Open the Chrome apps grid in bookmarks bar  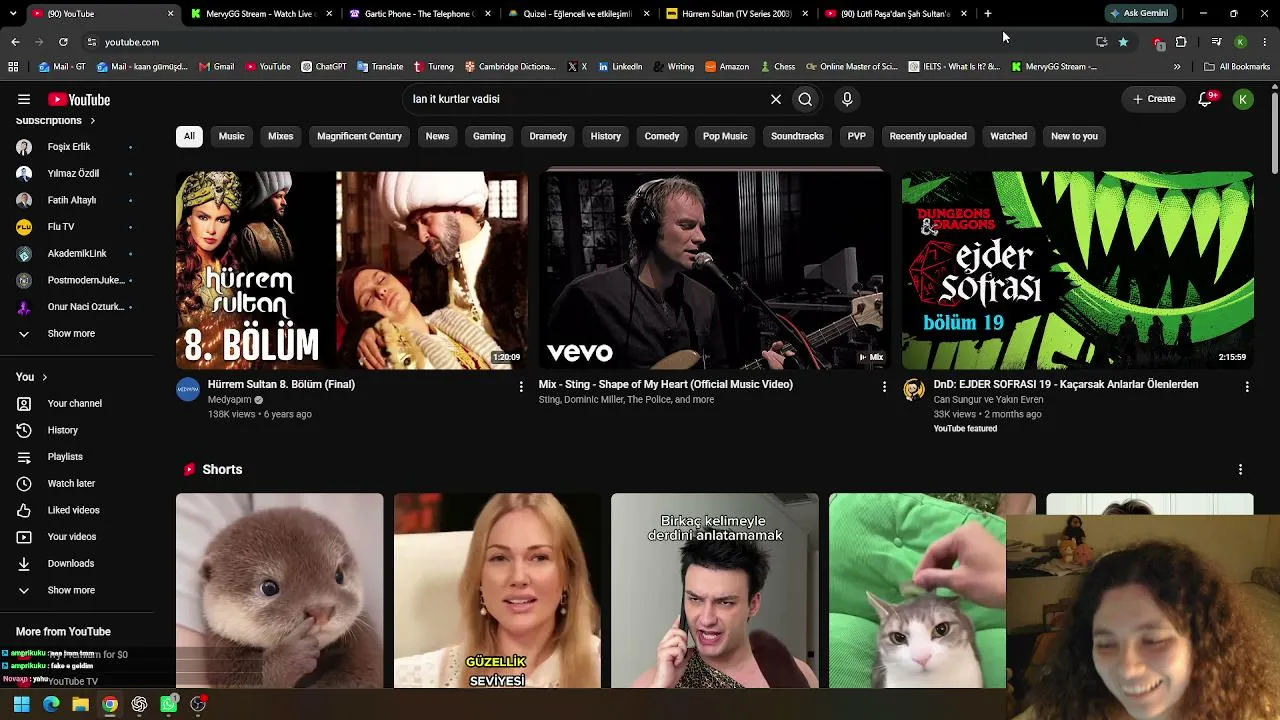[x=13, y=67]
